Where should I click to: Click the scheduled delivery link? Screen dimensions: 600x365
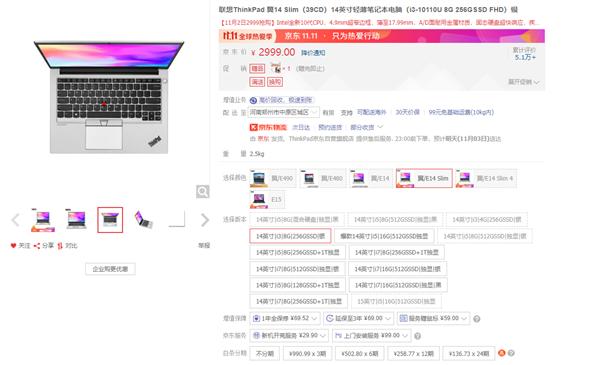click(x=330, y=127)
